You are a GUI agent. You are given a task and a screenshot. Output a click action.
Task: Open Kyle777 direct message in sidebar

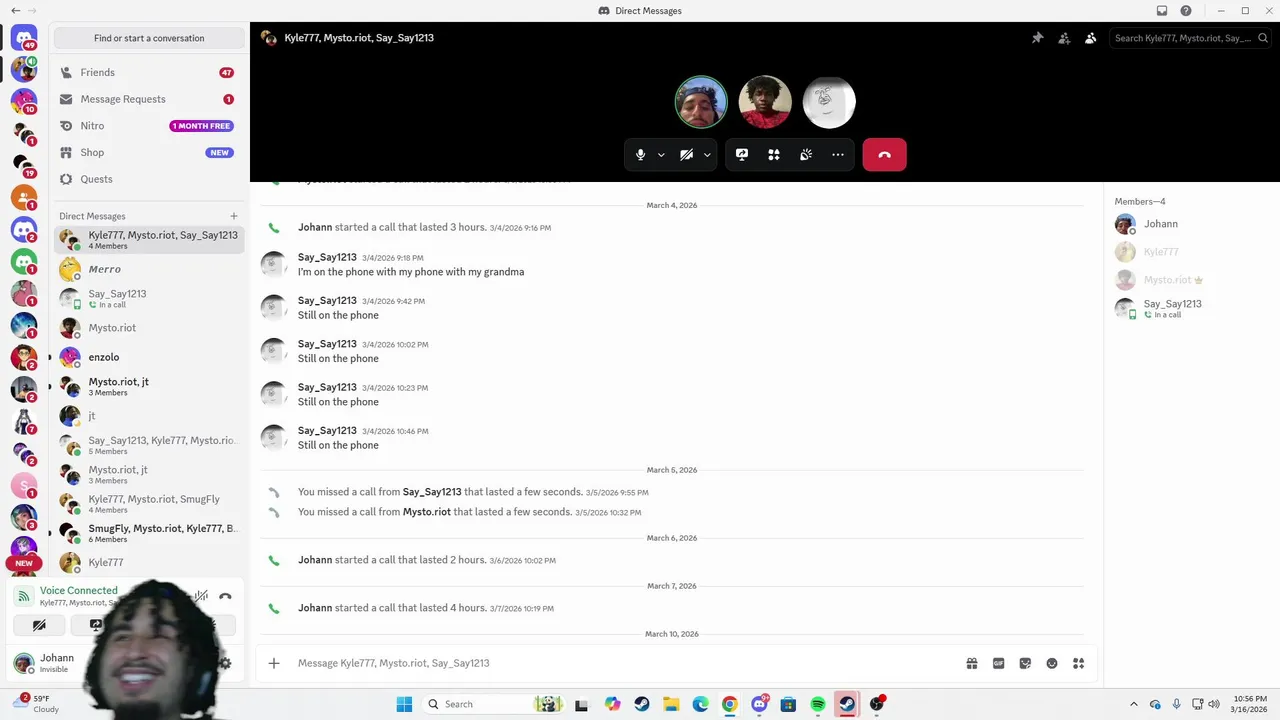click(149, 562)
